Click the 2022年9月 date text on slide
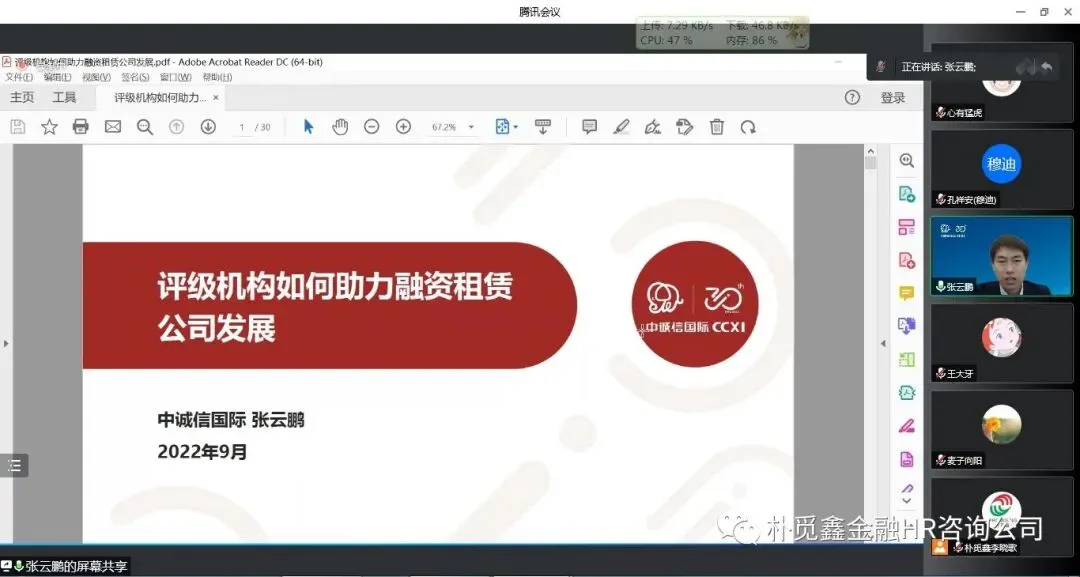Viewport: 1080px width, 577px height. (202, 452)
